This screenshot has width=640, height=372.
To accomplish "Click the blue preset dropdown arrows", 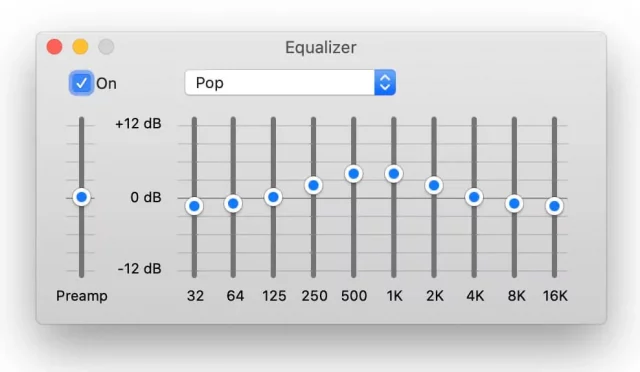I will click(x=385, y=82).
